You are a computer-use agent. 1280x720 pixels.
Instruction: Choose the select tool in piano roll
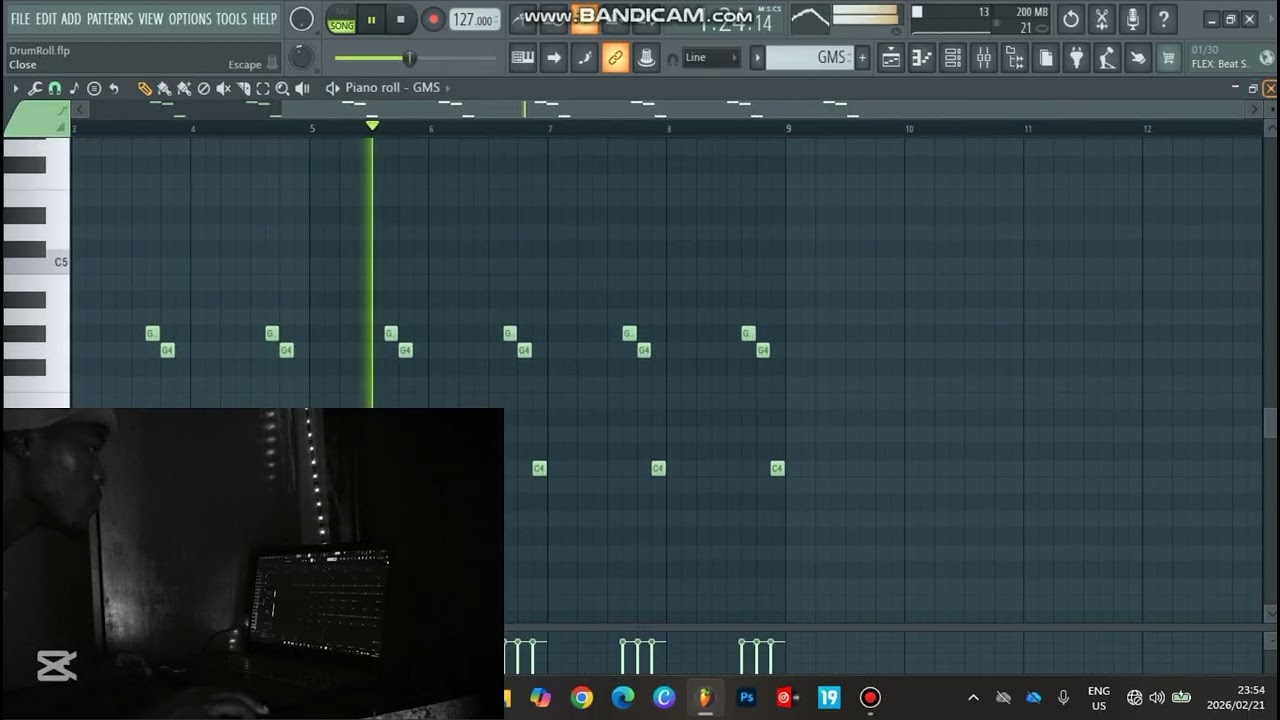click(x=263, y=88)
